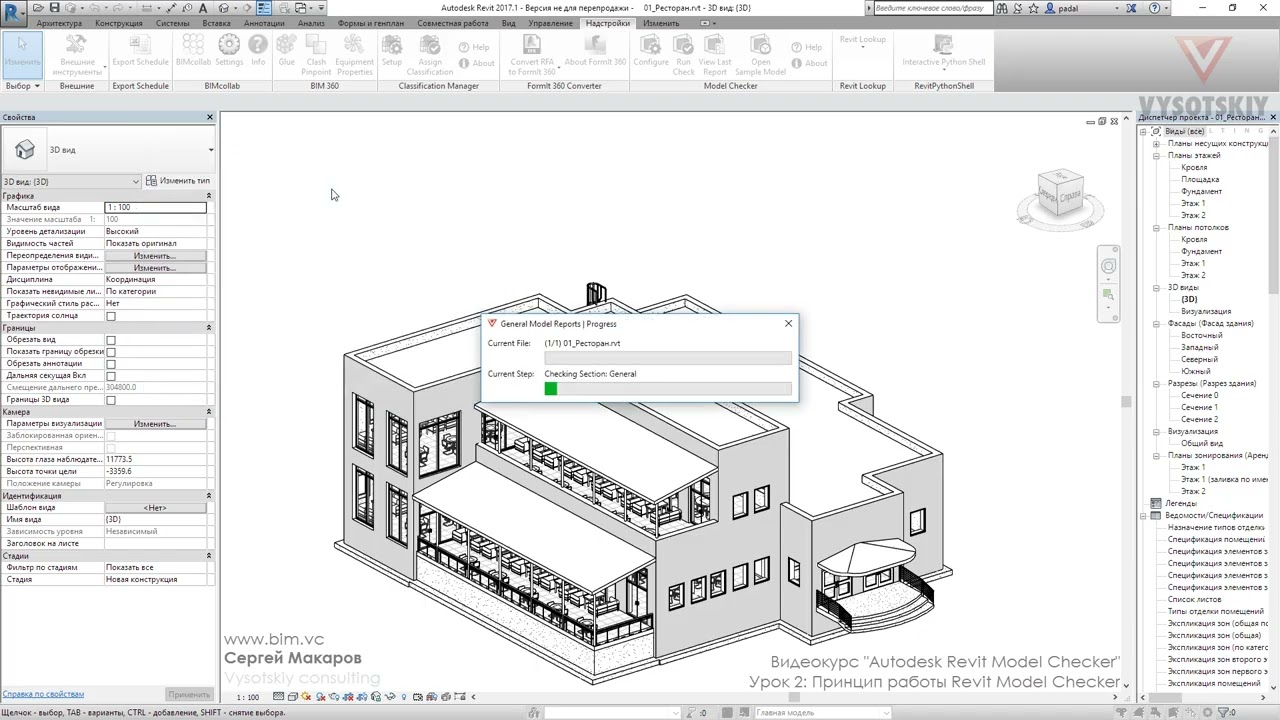Click Convert RFA to FormIt 360
The image size is (1280, 720).
[532, 54]
